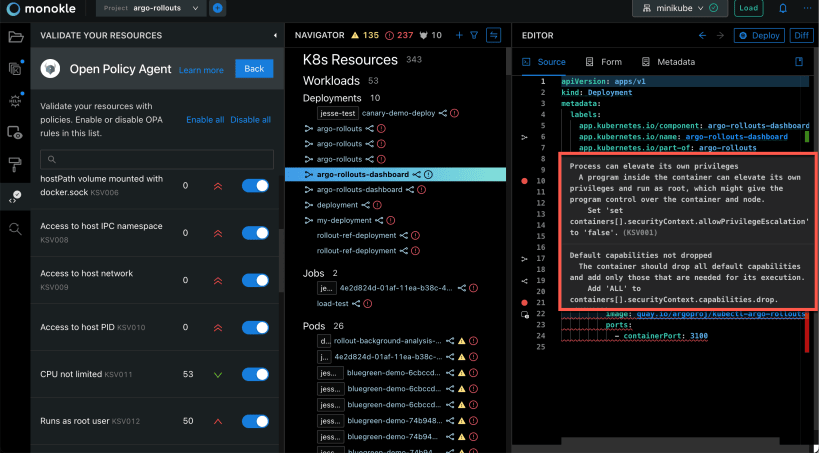Click the OPA rules search field

(155, 159)
